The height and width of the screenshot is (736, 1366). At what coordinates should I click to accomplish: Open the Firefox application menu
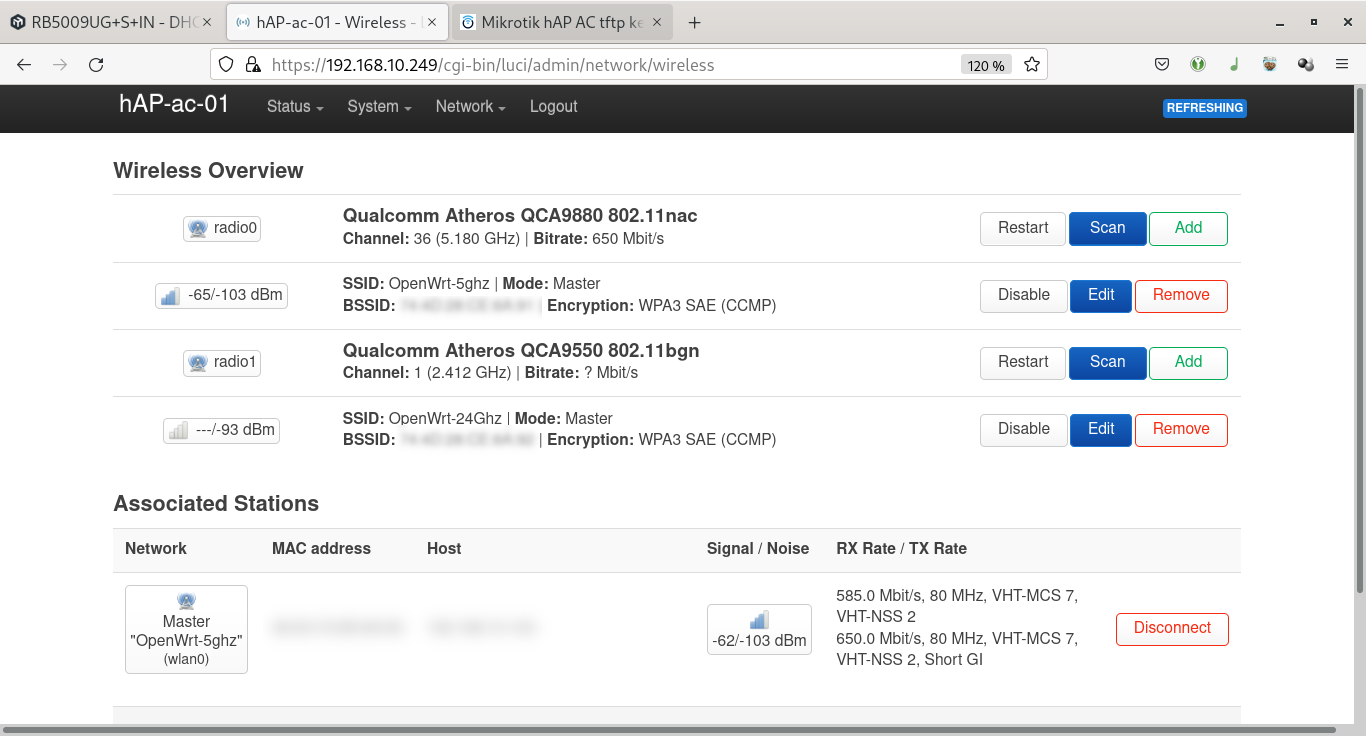point(1342,65)
